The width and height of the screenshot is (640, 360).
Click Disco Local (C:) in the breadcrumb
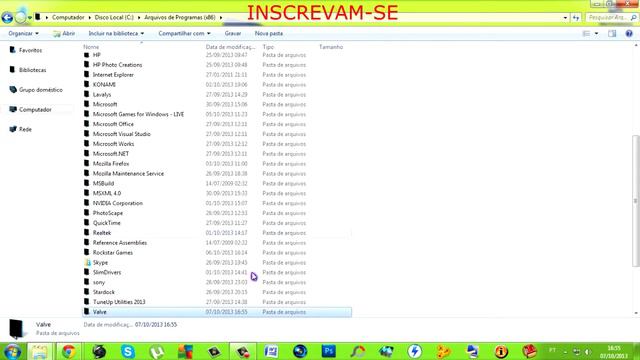tap(114, 18)
